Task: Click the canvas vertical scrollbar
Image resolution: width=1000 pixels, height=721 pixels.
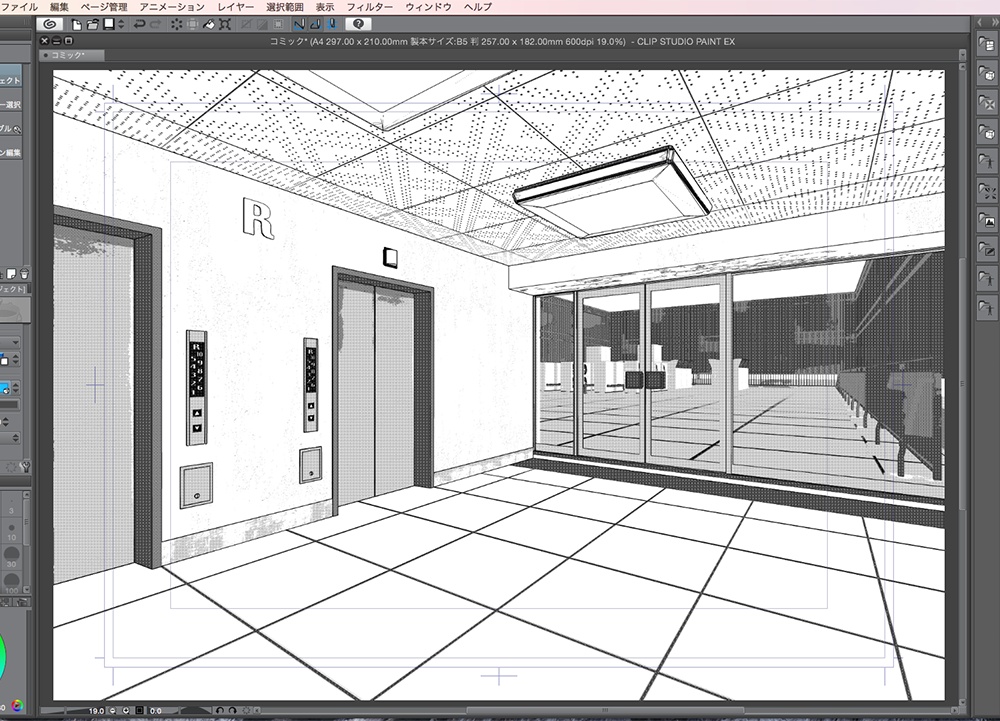Action: 962,382
